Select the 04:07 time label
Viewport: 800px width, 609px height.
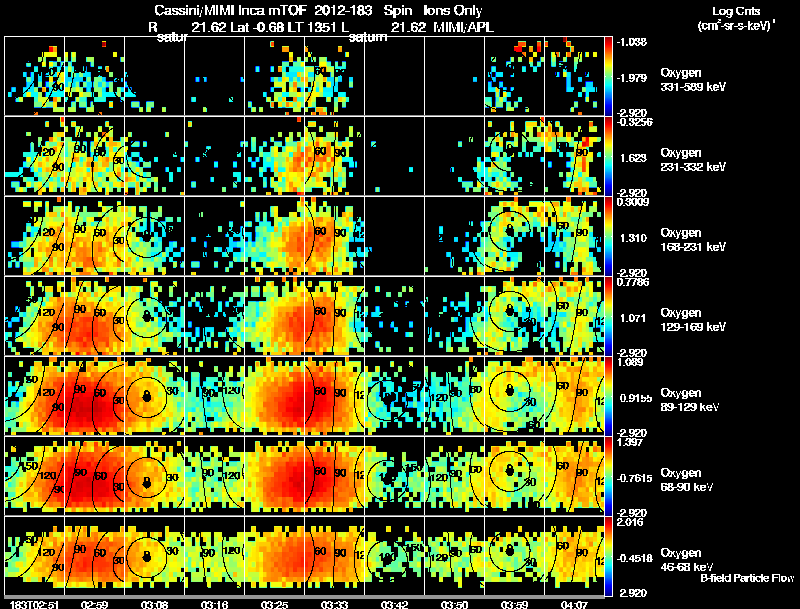tap(574, 605)
